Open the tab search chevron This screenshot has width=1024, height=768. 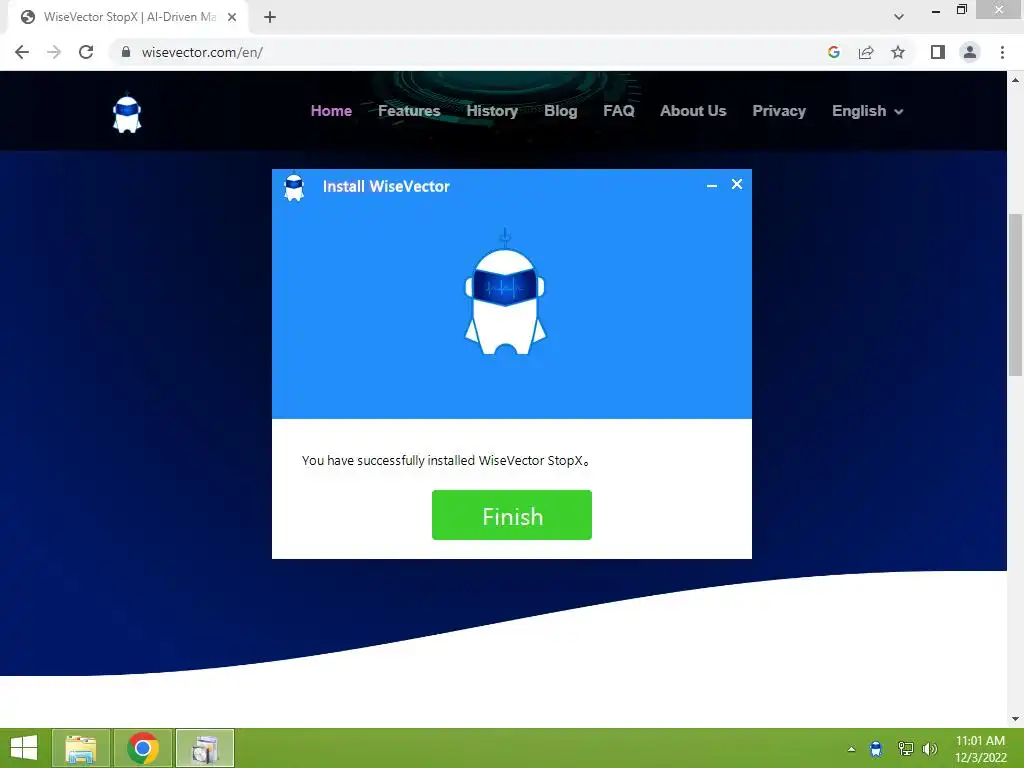click(x=899, y=17)
